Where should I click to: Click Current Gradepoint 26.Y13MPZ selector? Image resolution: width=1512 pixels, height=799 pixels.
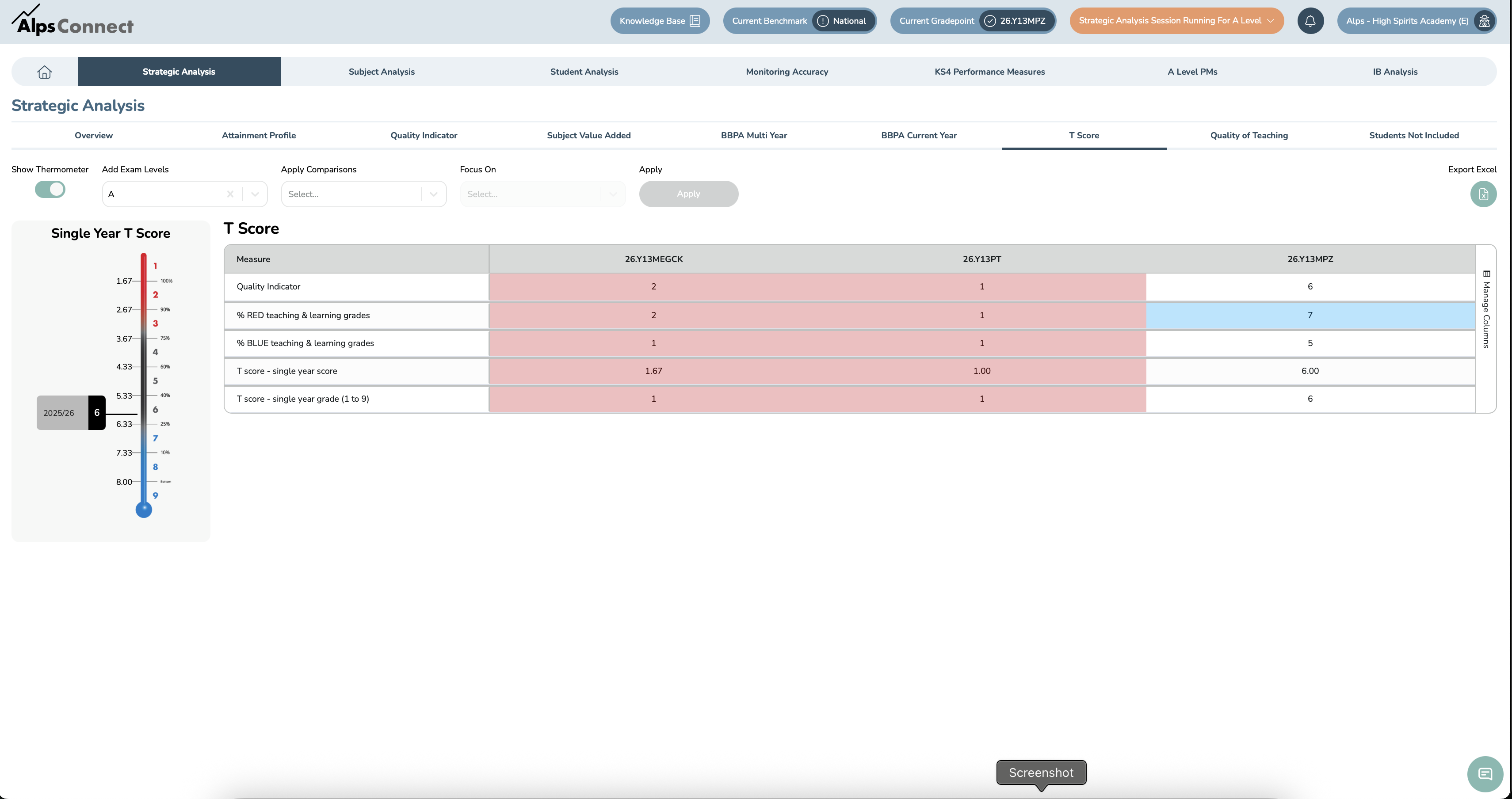1016,21
